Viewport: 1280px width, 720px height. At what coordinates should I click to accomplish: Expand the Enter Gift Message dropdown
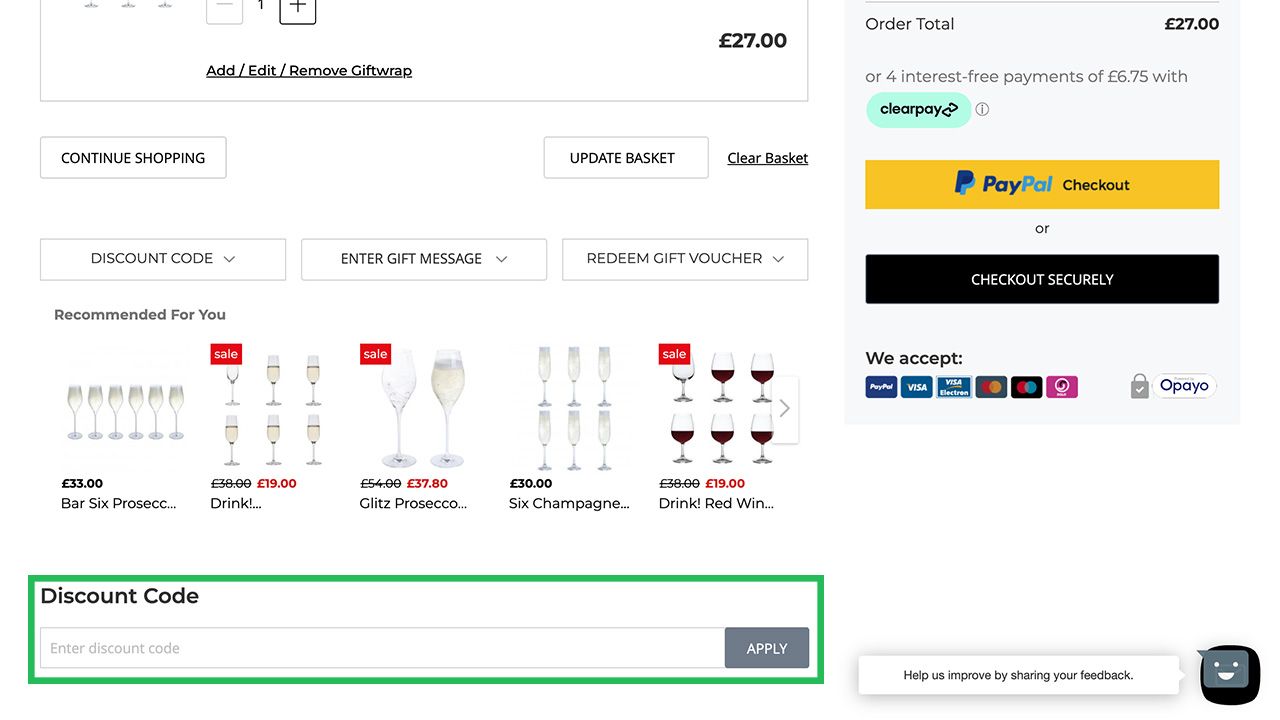[424, 259]
